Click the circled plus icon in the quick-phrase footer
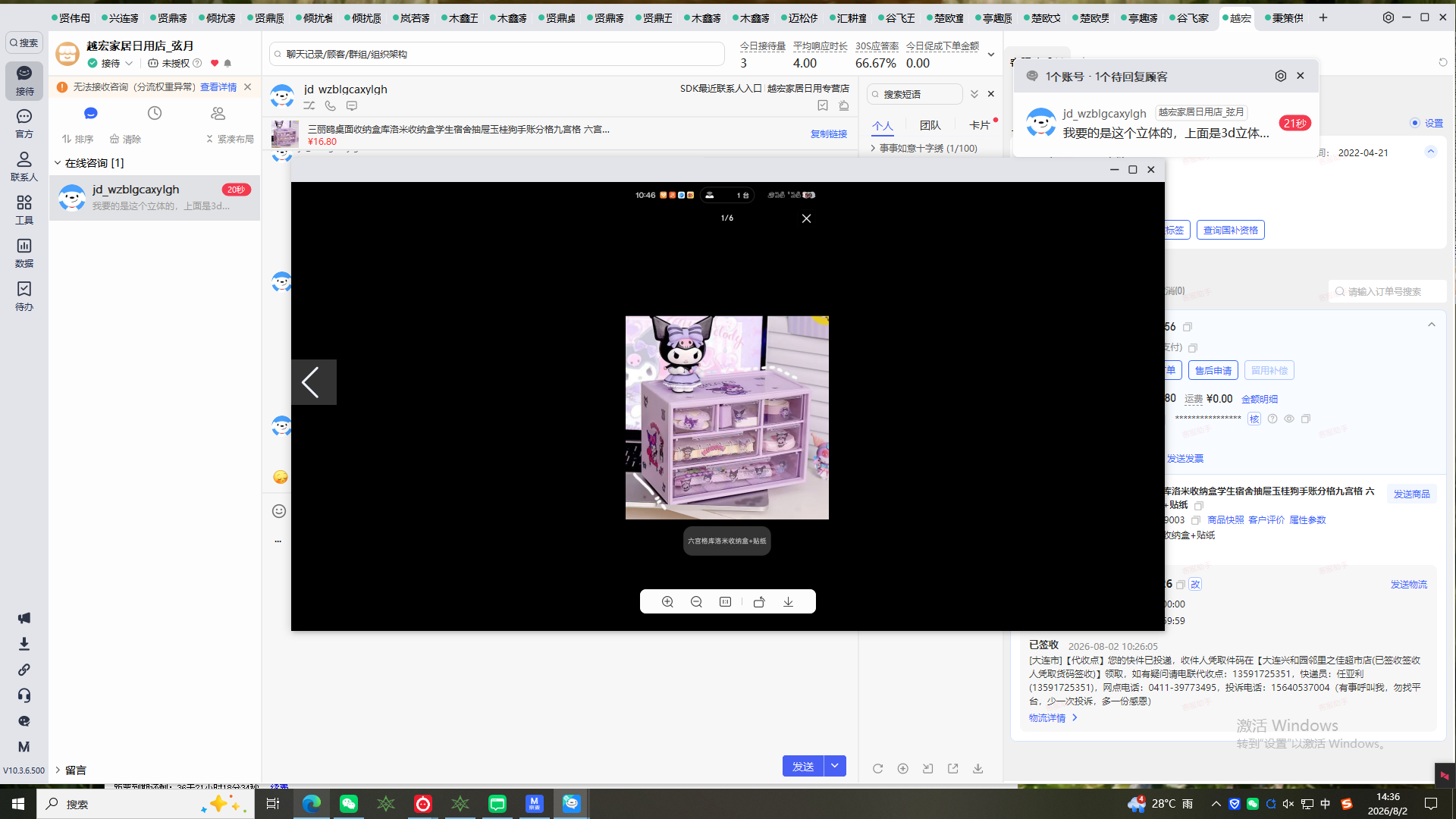Screen dimensions: 1456x819 [902, 768]
